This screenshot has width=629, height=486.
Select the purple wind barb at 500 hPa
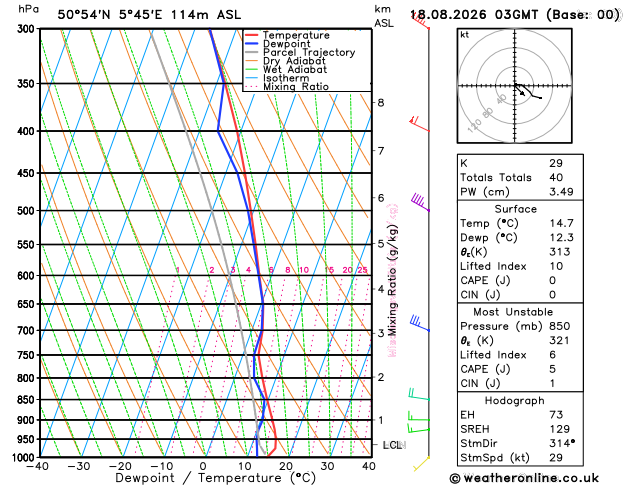420,202
